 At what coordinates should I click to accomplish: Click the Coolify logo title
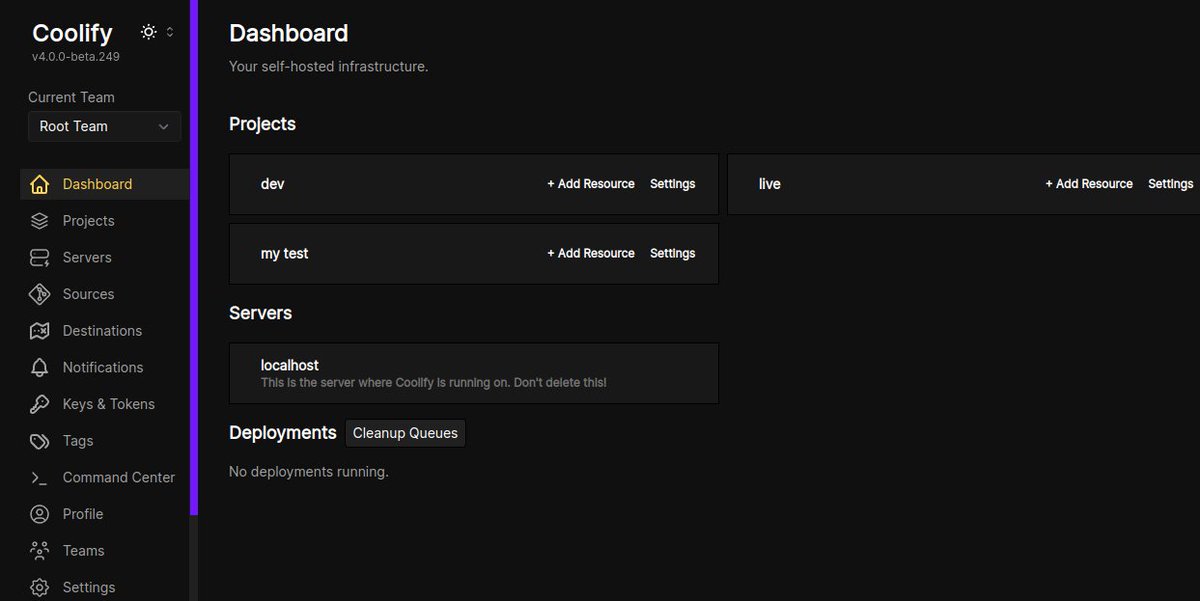pyautogui.click(x=72, y=33)
